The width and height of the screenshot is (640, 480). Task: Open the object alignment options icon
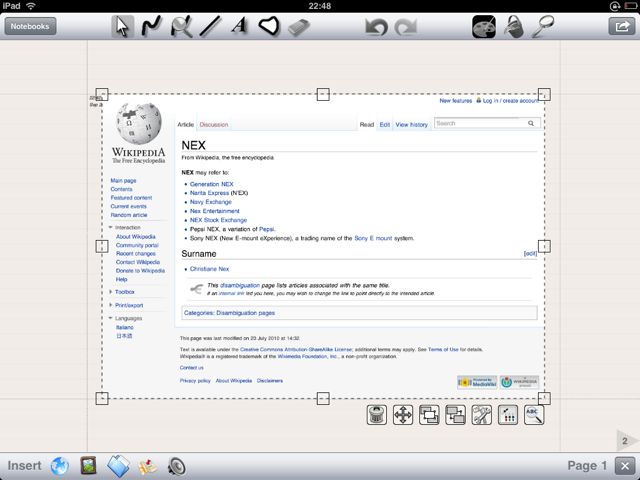coord(508,415)
